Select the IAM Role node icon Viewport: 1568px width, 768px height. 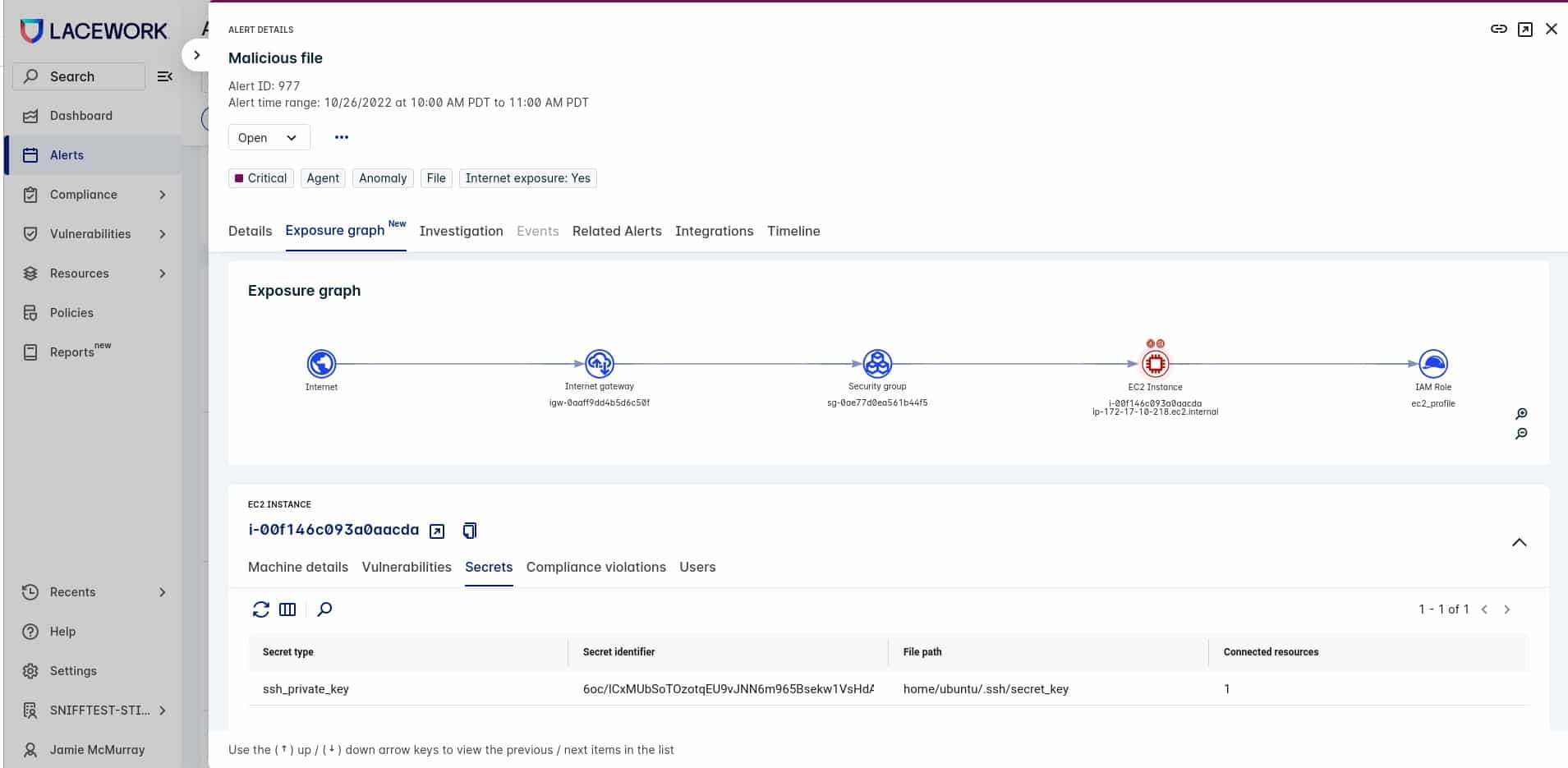(x=1432, y=363)
